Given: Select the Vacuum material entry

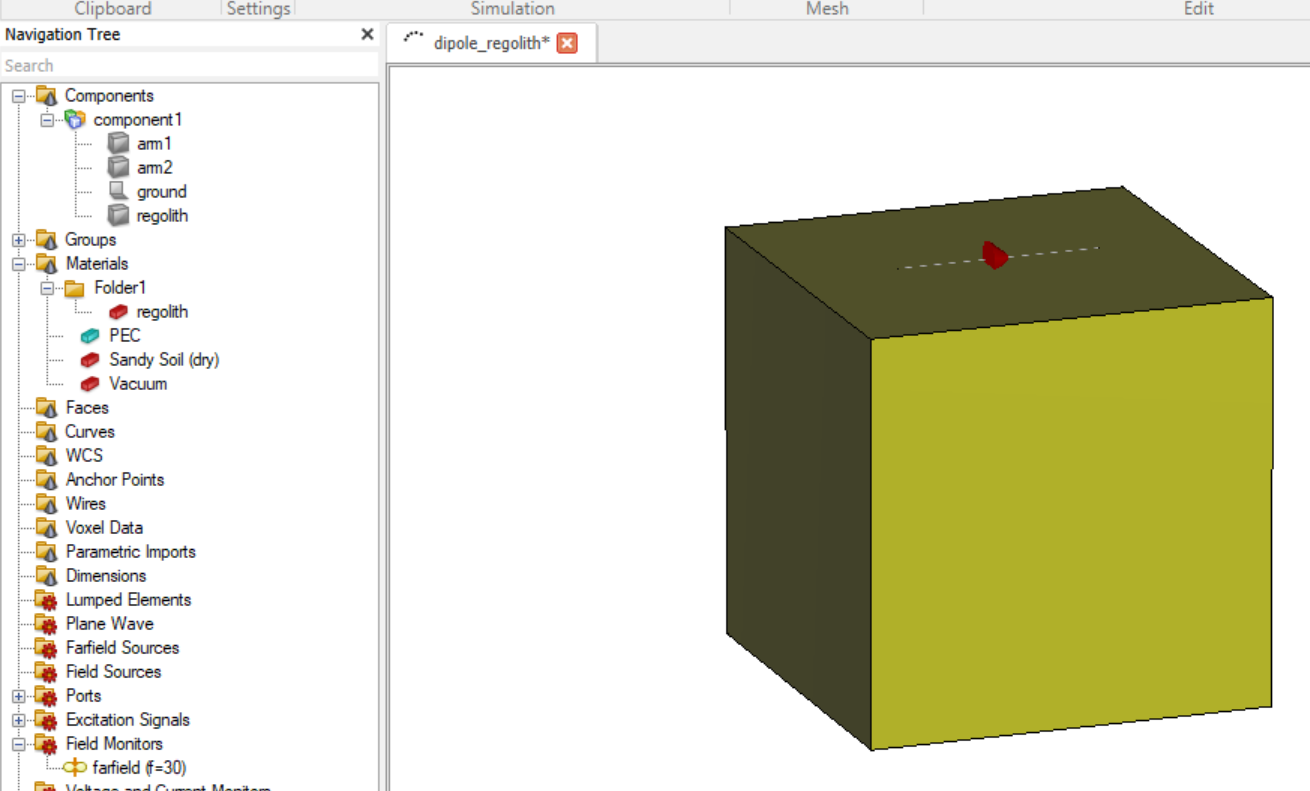Looking at the screenshot, I should pos(137,384).
